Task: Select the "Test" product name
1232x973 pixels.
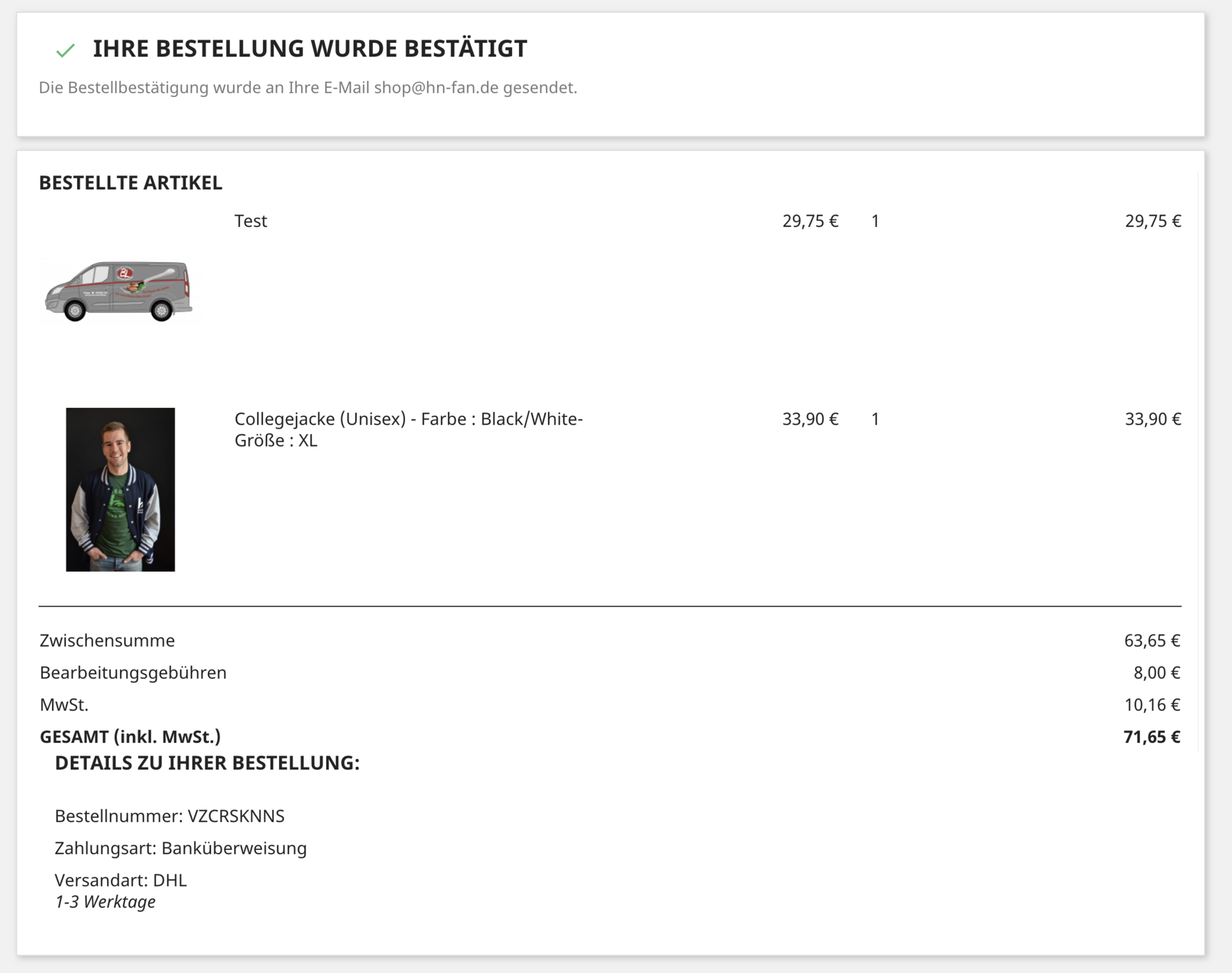Action: pyautogui.click(x=250, y=221)
